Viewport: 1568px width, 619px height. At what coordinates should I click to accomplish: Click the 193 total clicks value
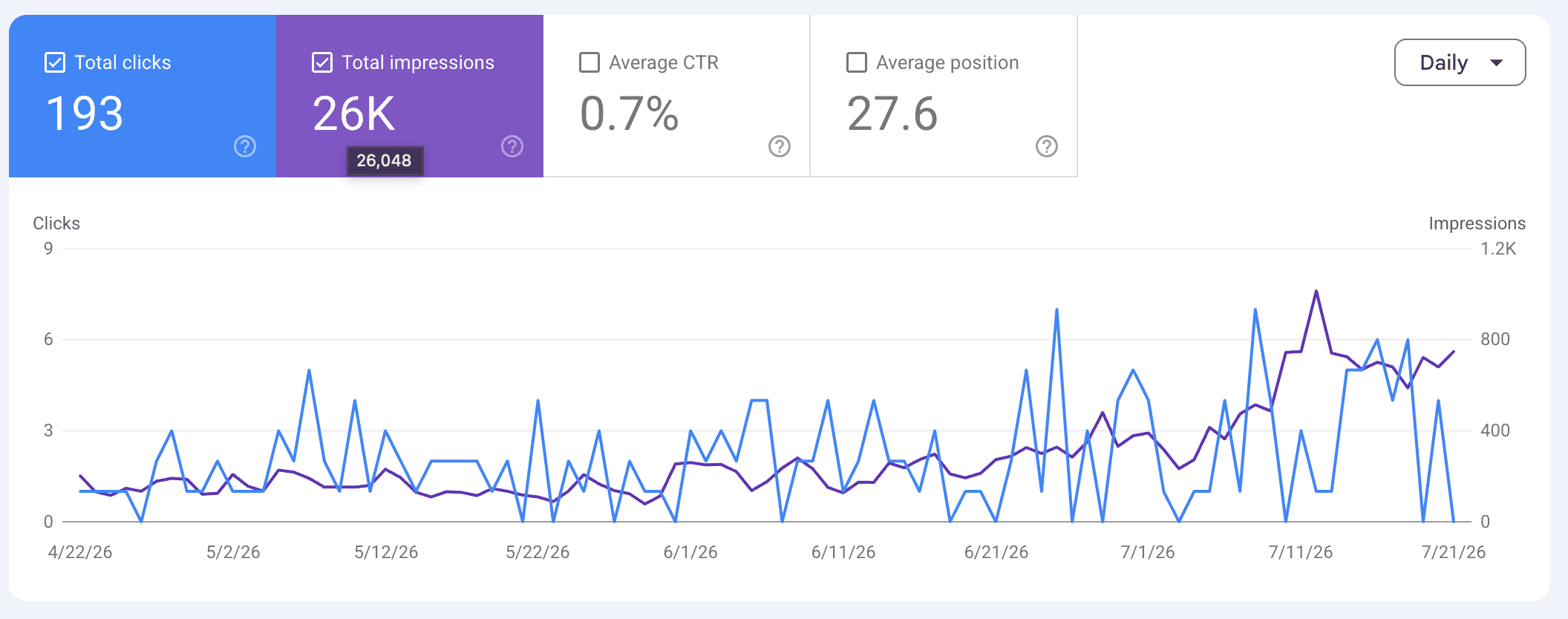(x=85, y=114)
